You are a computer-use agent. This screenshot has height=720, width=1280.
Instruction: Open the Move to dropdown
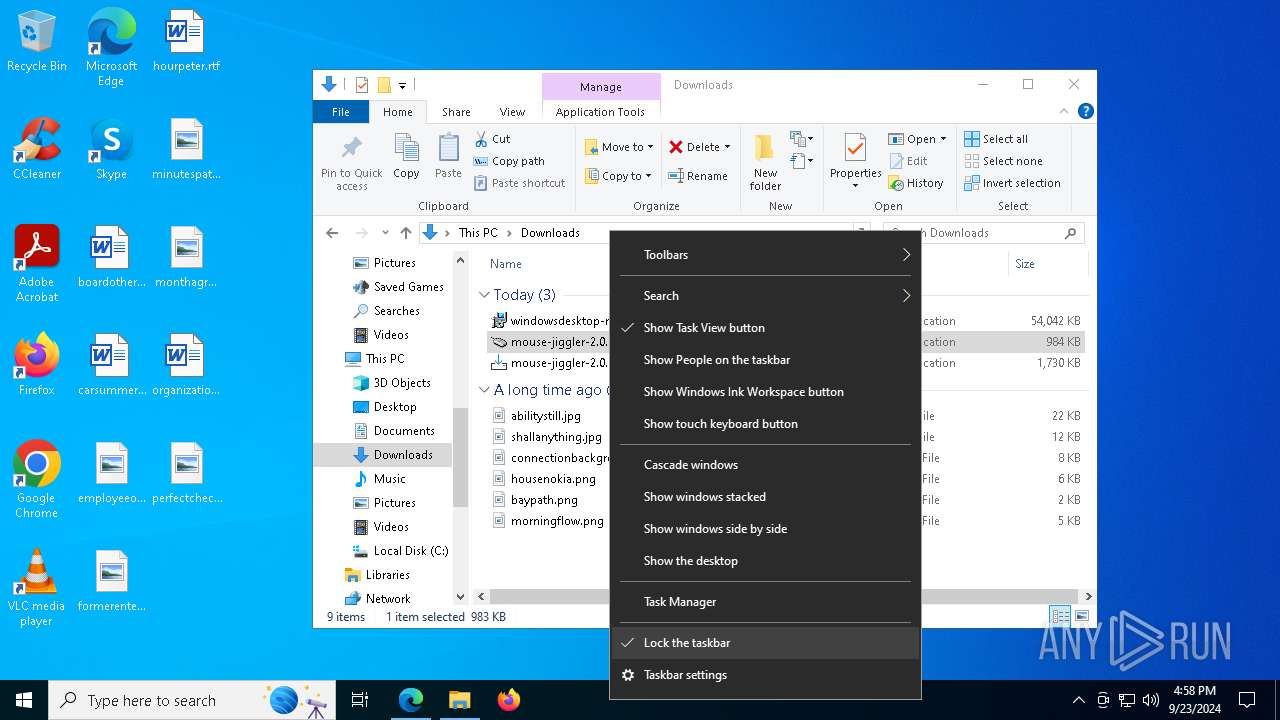pyautogui.click(x=619, y=147)
